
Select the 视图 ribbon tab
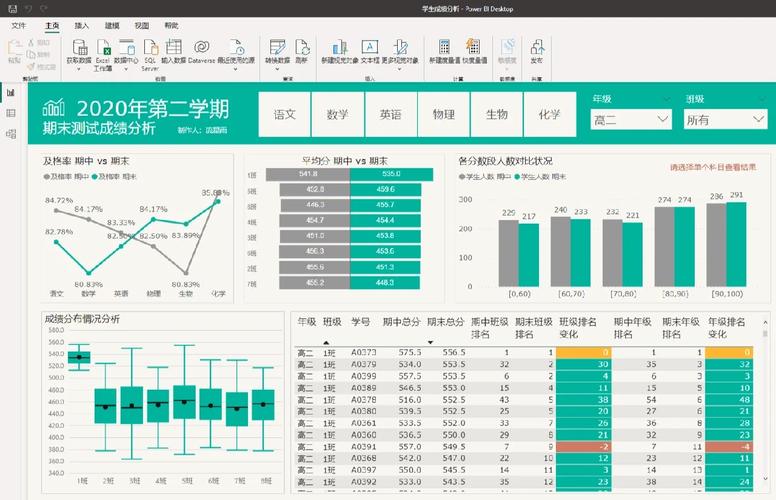pos(142,26)
